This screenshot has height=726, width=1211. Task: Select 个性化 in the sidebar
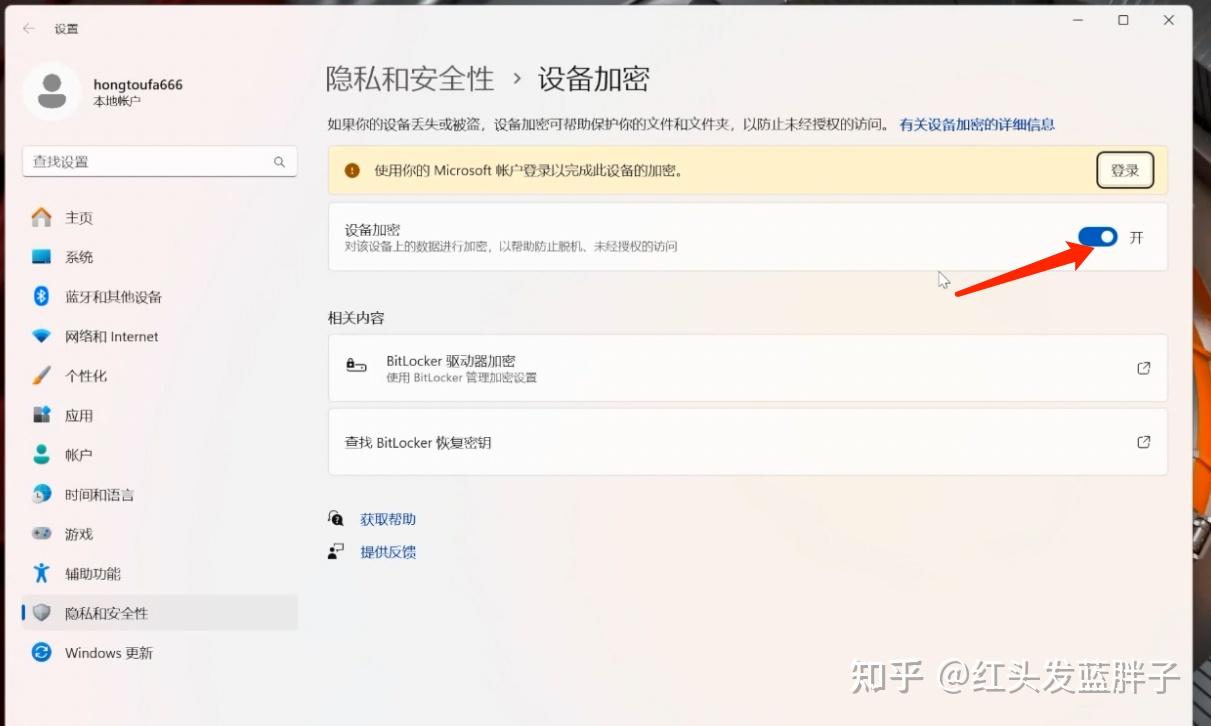pos(160,376)
